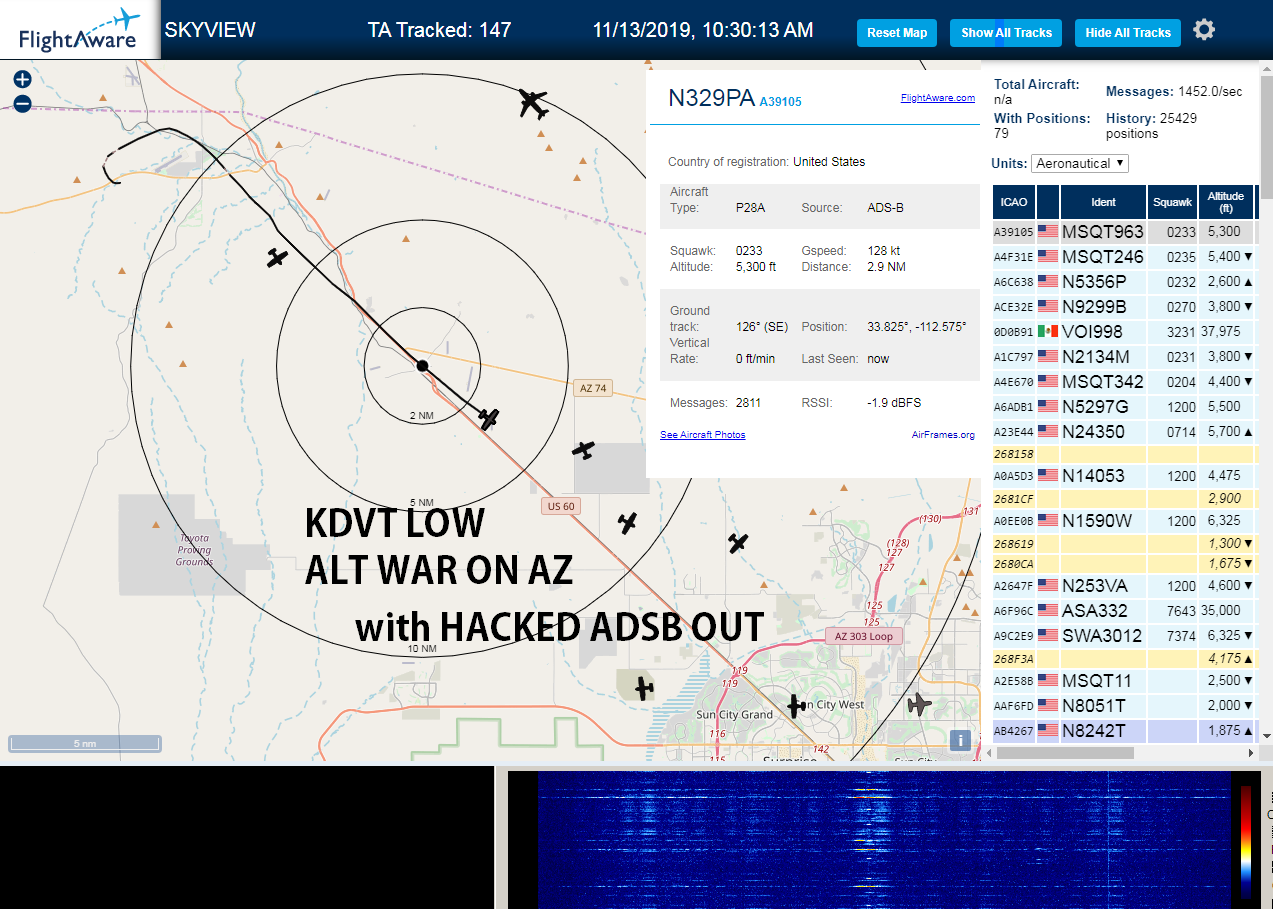Image resolution: width=1273 pixels, height=909 pixels.
Task: Click the SKYVIEW header title
Action: 210,30
